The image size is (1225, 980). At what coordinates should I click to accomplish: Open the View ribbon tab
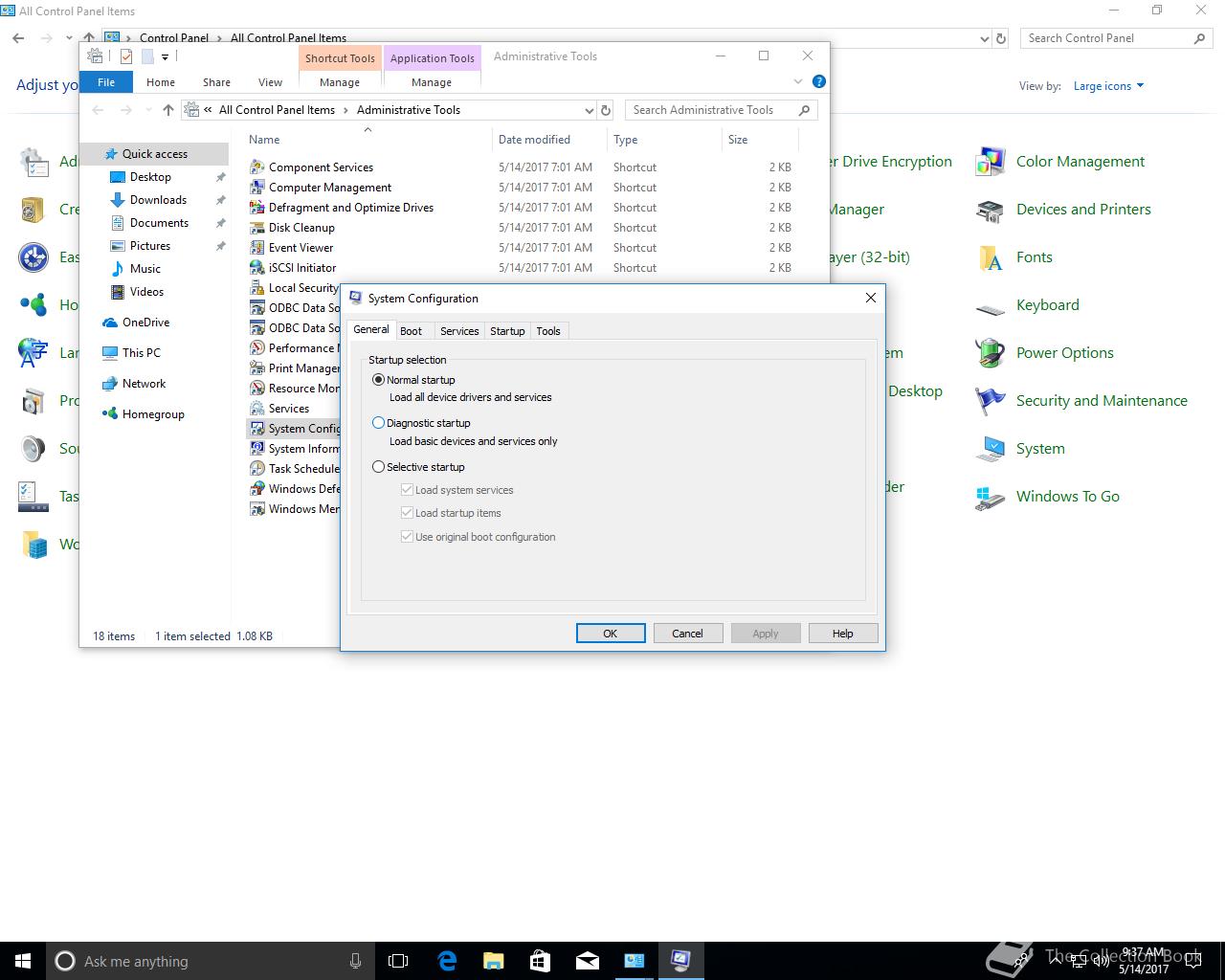pos(271,82)
